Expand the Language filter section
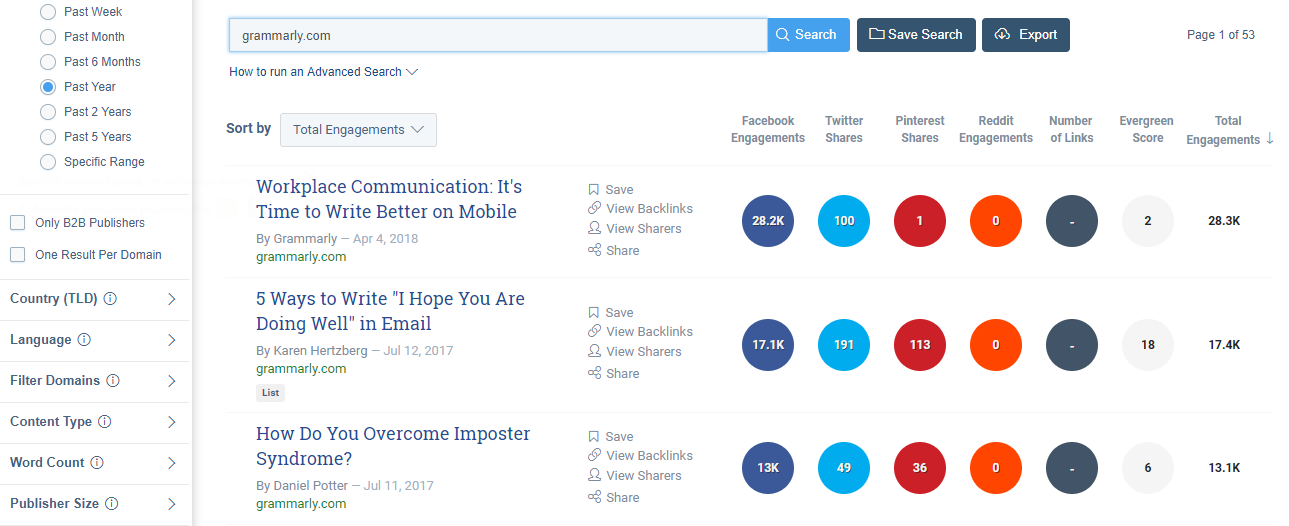The image size is (1289, 526). pyautogui.click(x=171, y=340)
